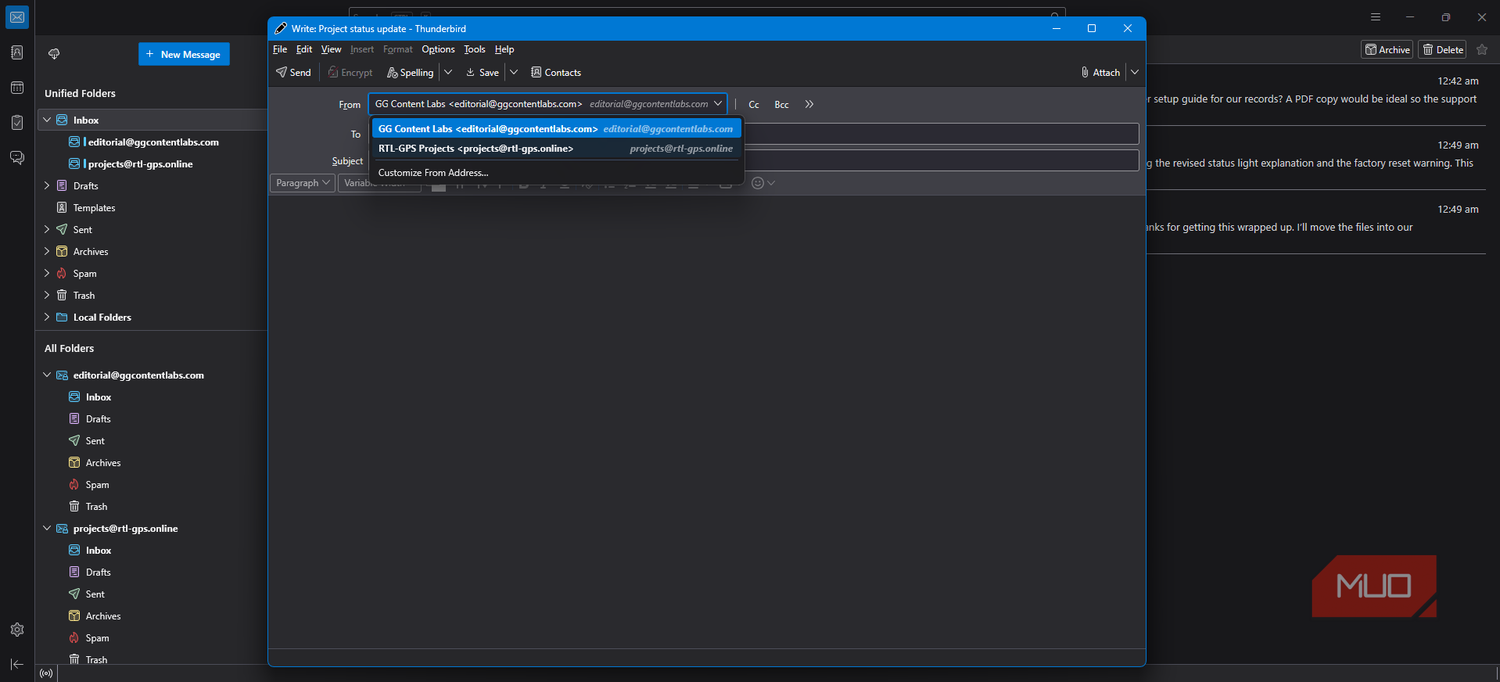This screenshot has width=1500, height=682.
Task: Open the Help menu
Action: pyautogui.click(x=504, y=49)
